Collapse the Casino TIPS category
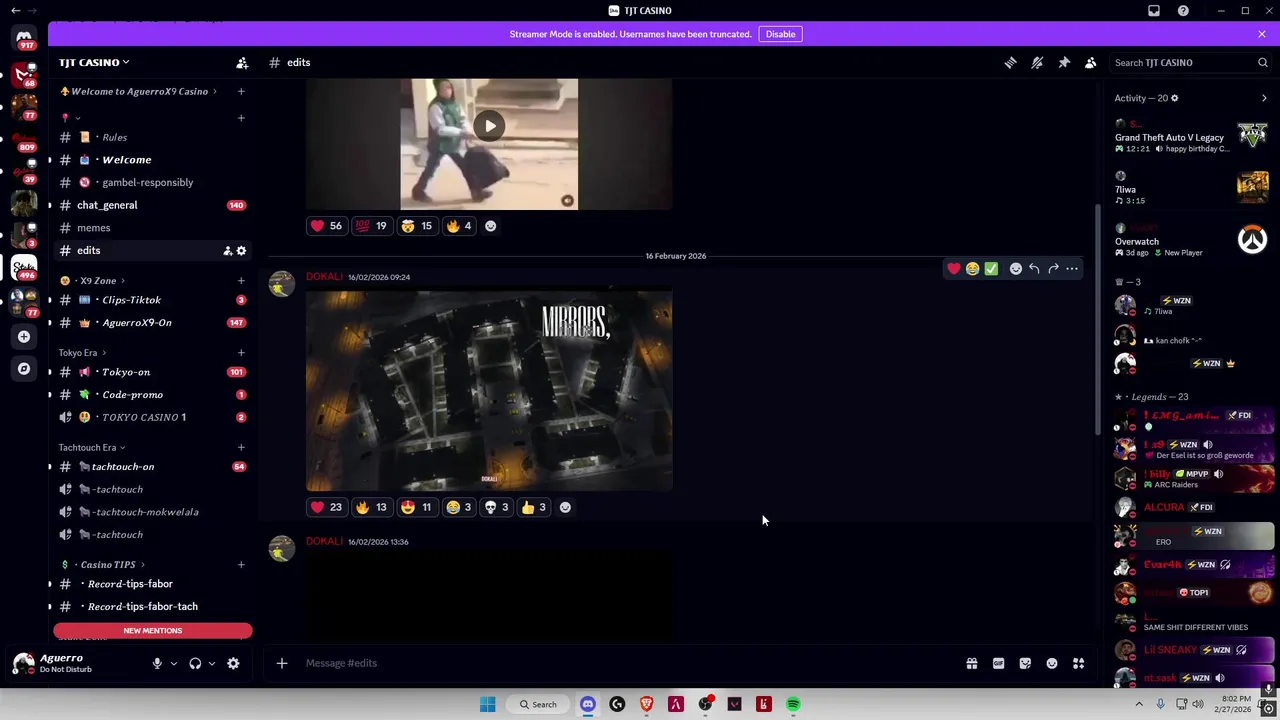 click(x=104, y=565)
